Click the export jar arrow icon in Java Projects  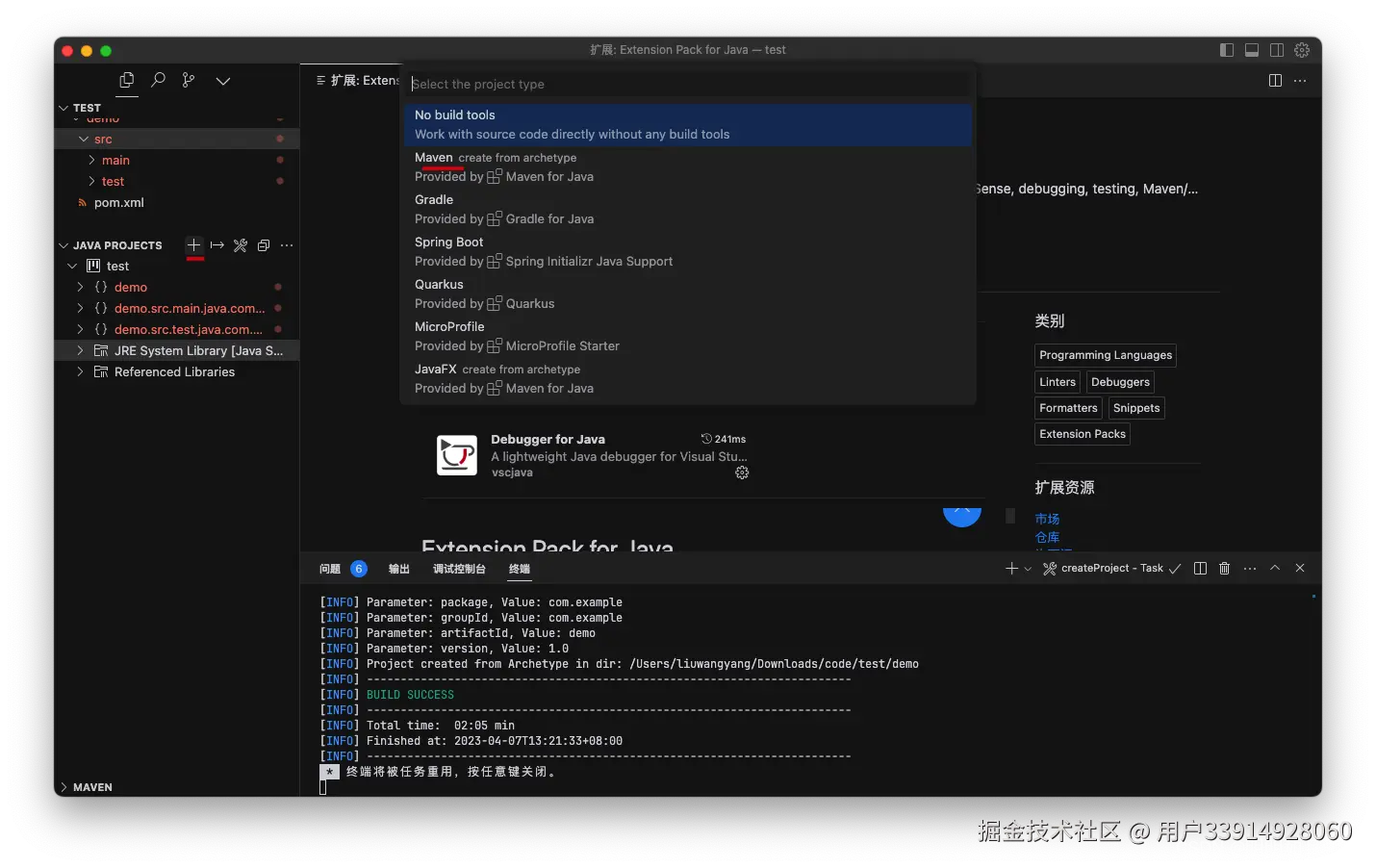point(217,245)
